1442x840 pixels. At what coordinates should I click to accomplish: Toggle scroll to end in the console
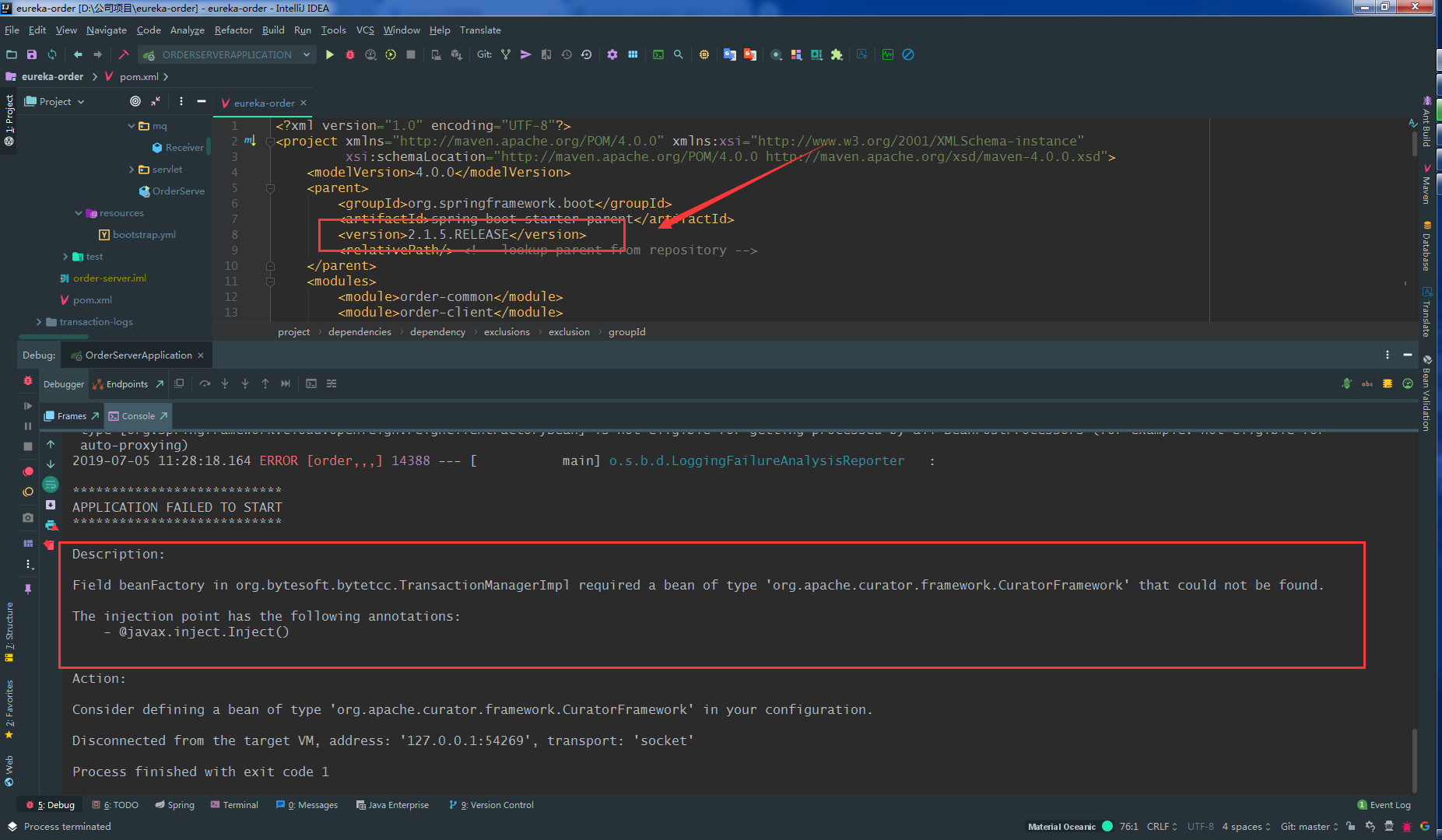tap(51, 505)
